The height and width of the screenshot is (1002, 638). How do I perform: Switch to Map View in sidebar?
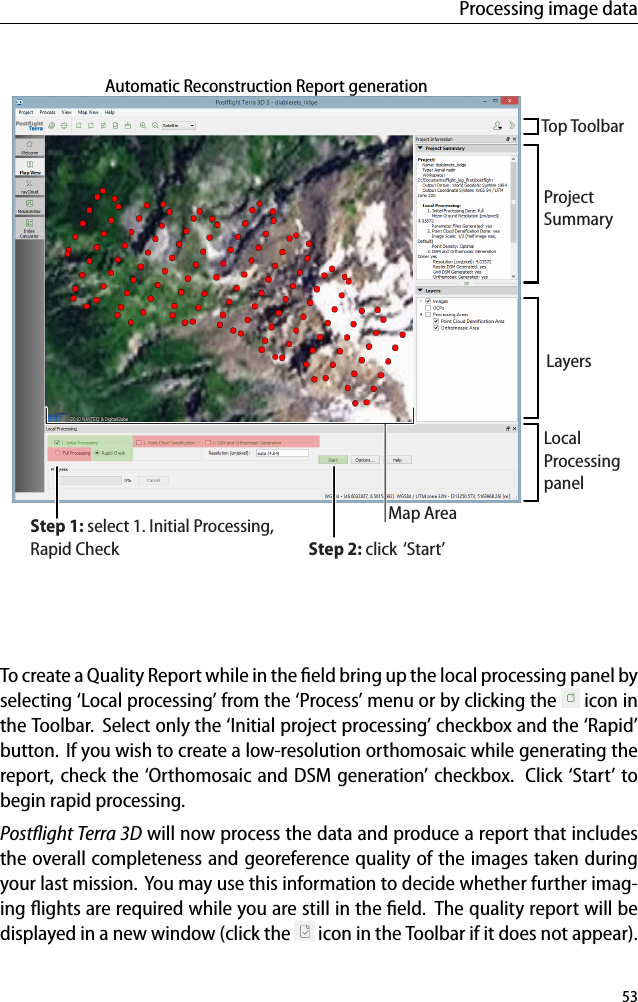(x=29, y=167)
